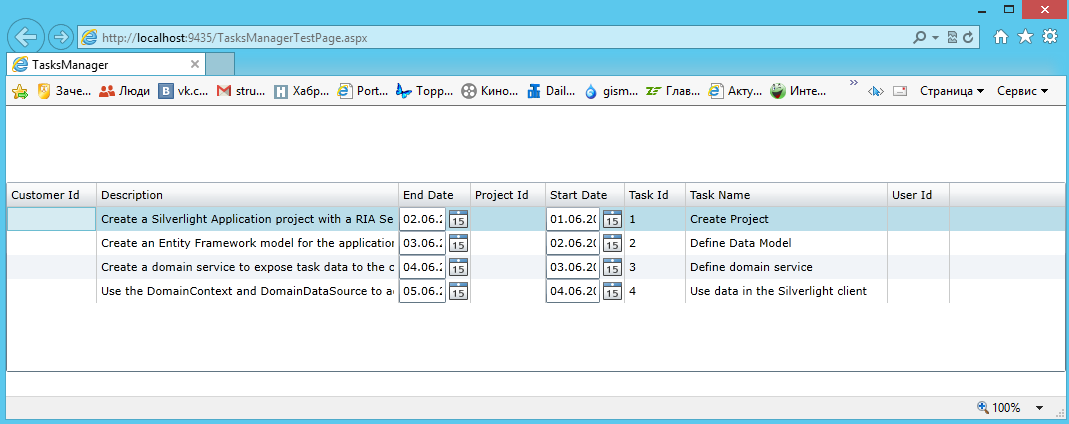1069x424 pixels.
Task: Open the Люди favorite
Action: [124, 91]
